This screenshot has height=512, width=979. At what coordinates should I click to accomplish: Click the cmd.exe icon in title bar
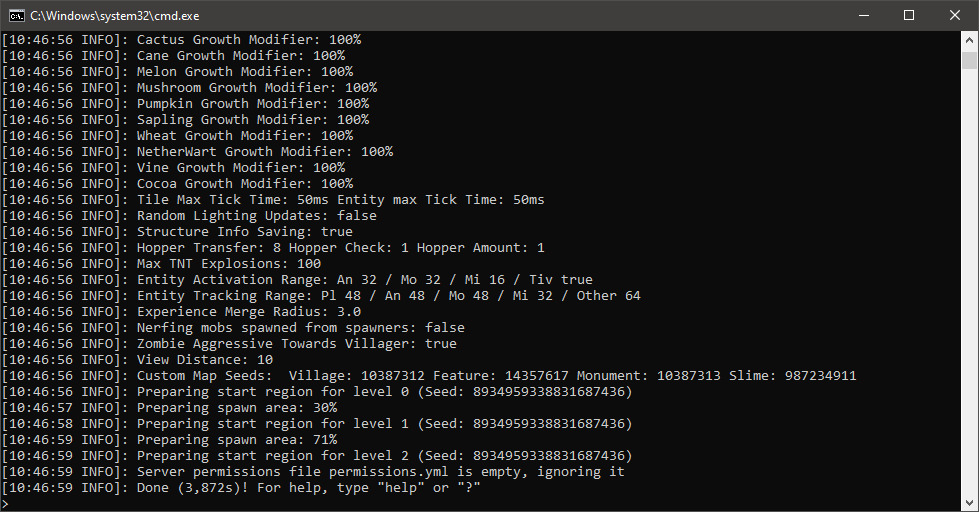(x=16, y=15)
